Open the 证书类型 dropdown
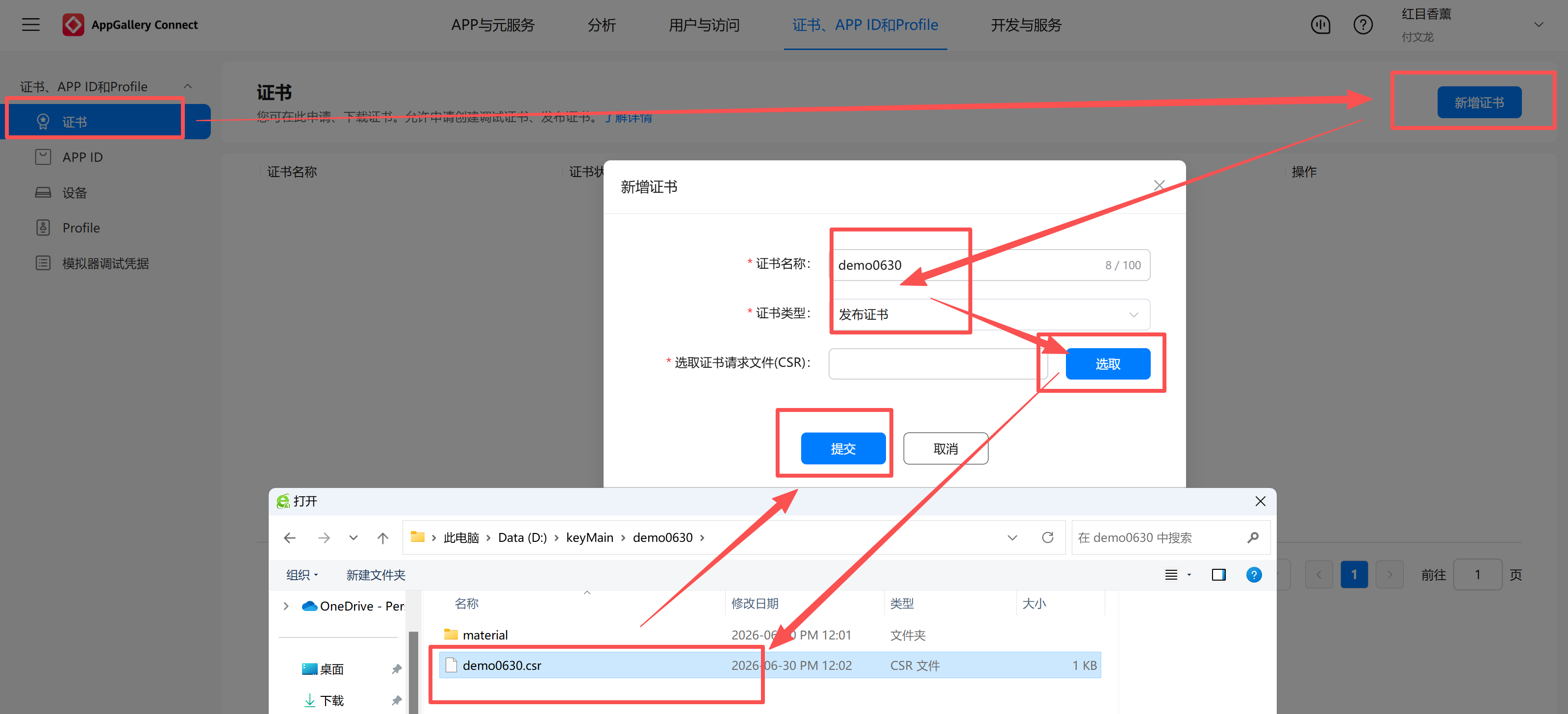1568x714 pixels. click(989, 314)
